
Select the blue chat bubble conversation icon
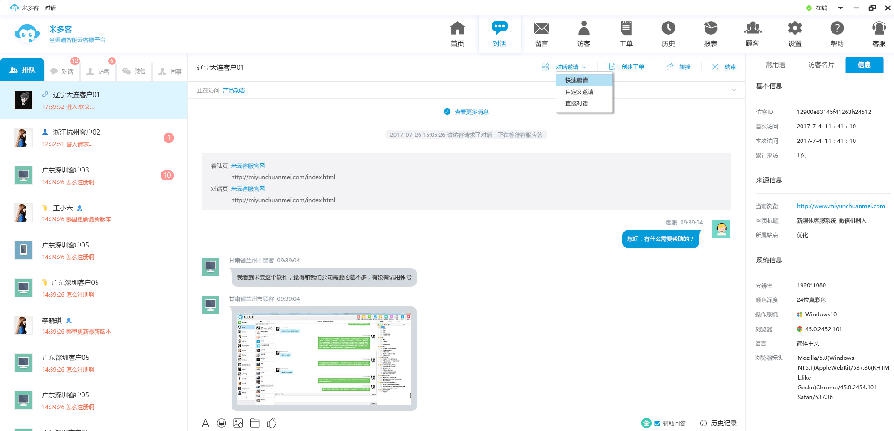point(499,28)
